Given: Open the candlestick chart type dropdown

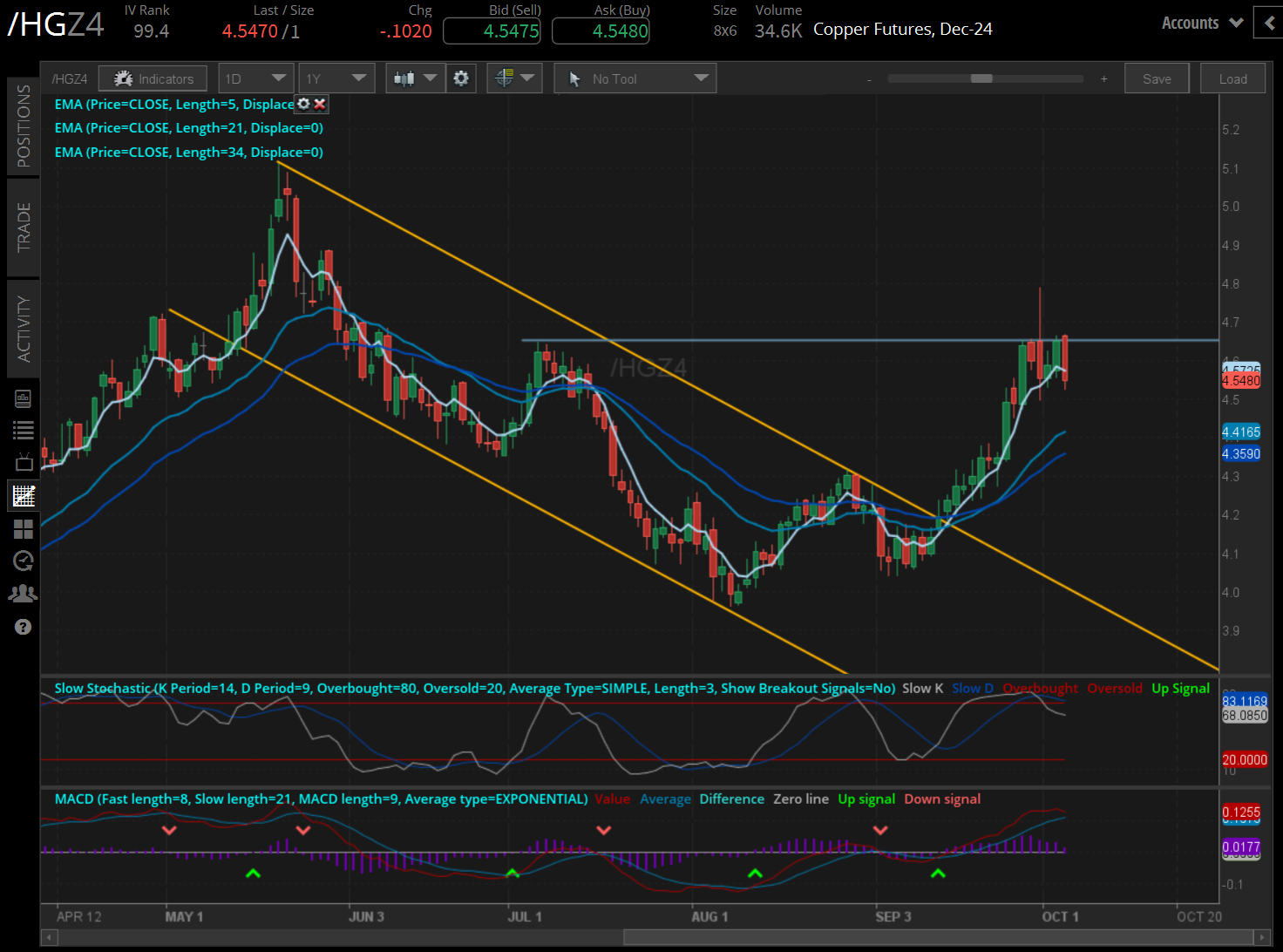Looking at the screenshot, I should (x=415, y=78).
